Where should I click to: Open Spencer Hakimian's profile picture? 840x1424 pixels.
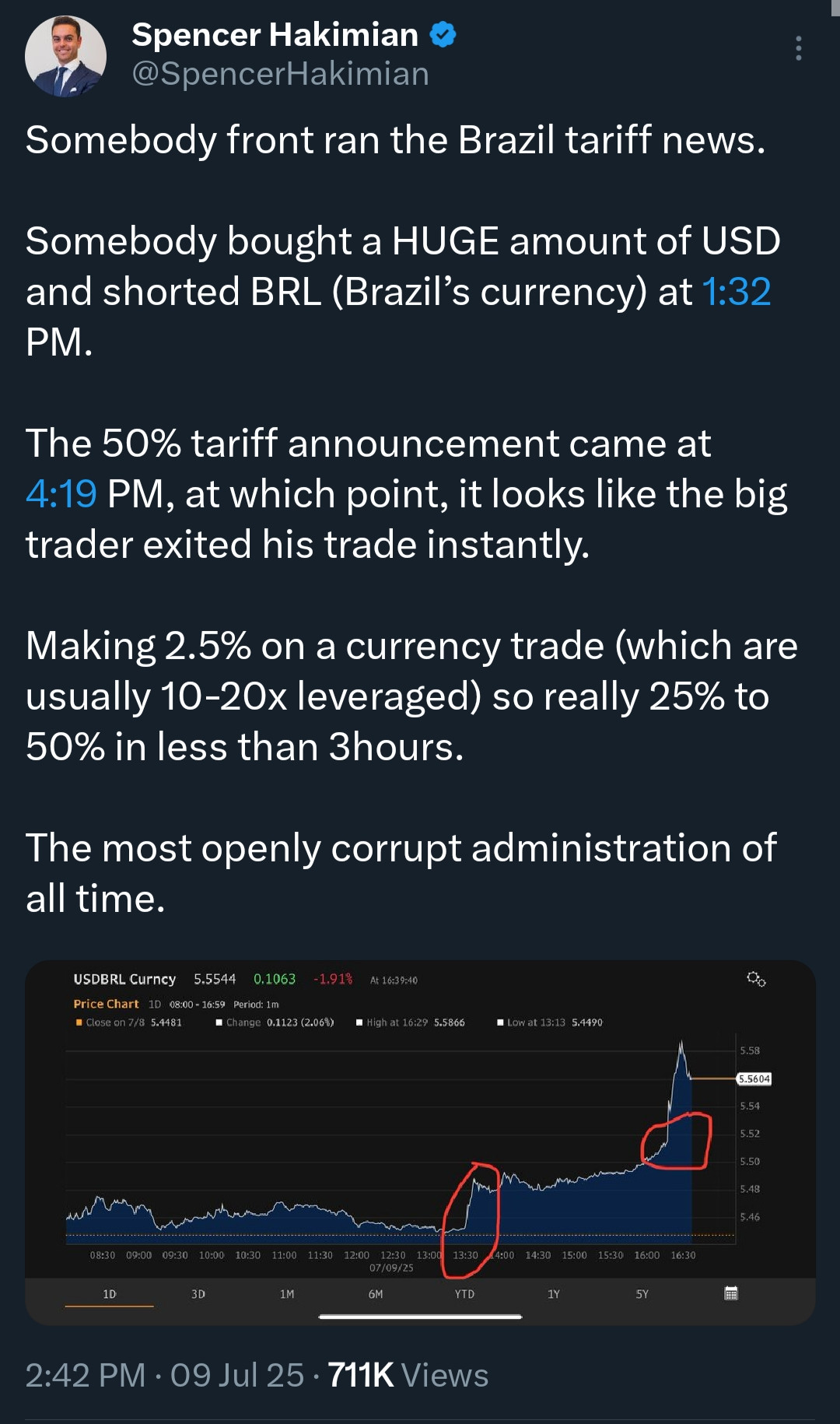[65, 56]
